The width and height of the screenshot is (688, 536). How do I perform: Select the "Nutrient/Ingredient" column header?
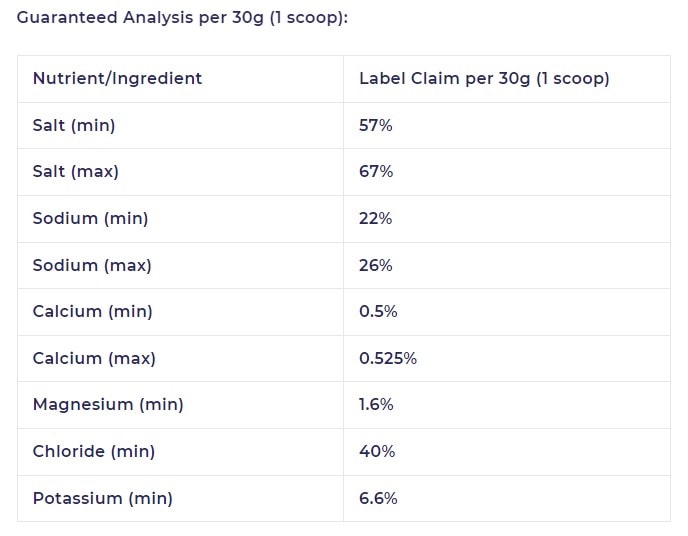click(117, 78)
